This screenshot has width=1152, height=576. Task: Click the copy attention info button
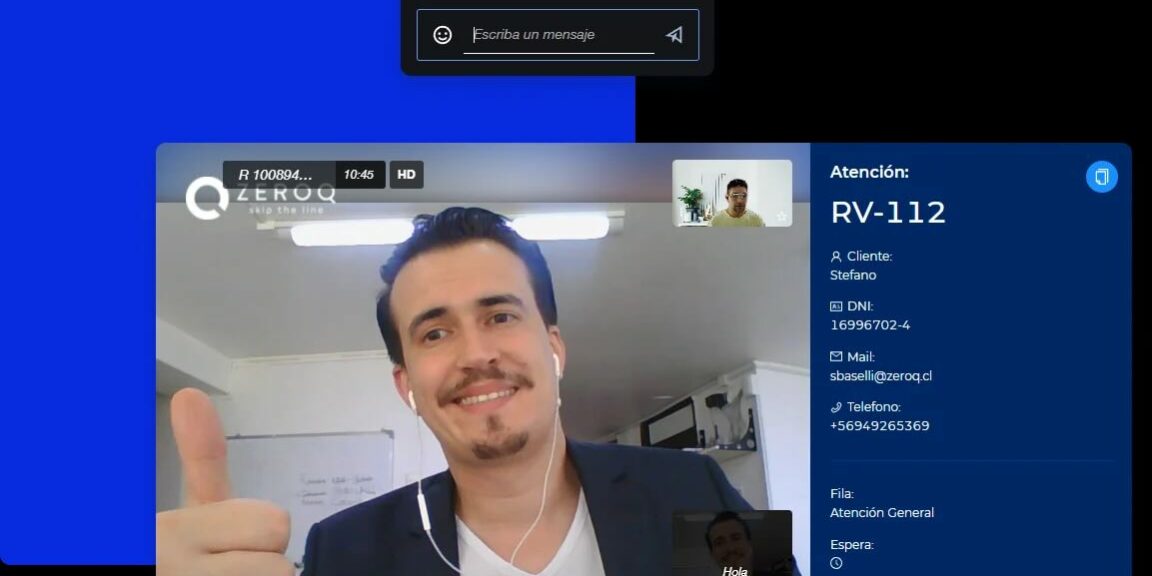click(x=1101, y=177)
